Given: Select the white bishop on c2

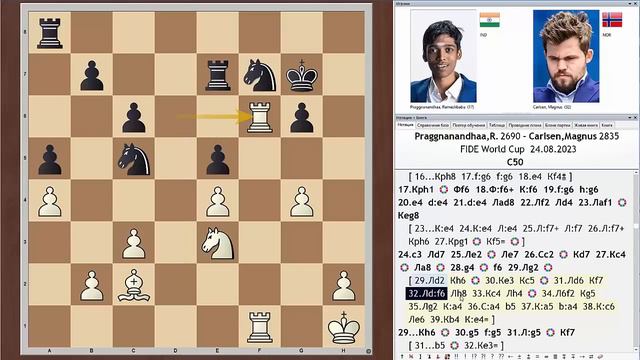Looking at the screenshot, I should point(134,285).
